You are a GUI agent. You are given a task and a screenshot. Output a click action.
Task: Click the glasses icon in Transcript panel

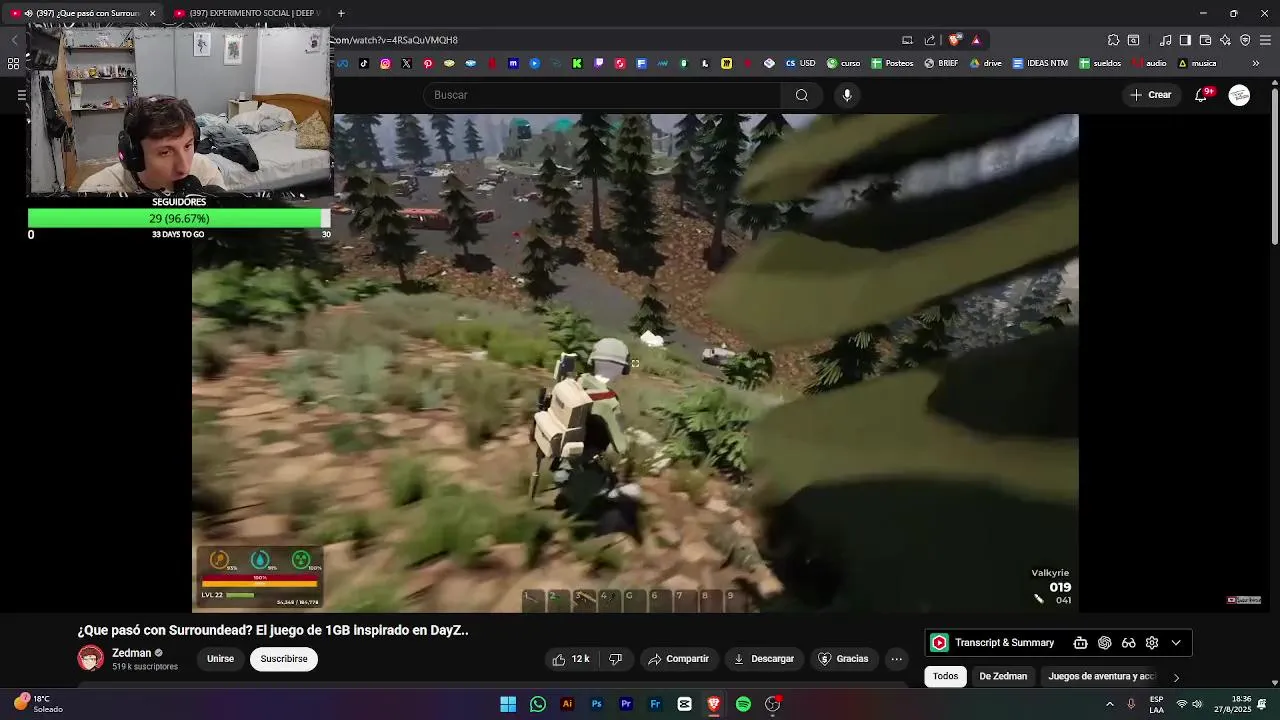tap(1128, 643)
